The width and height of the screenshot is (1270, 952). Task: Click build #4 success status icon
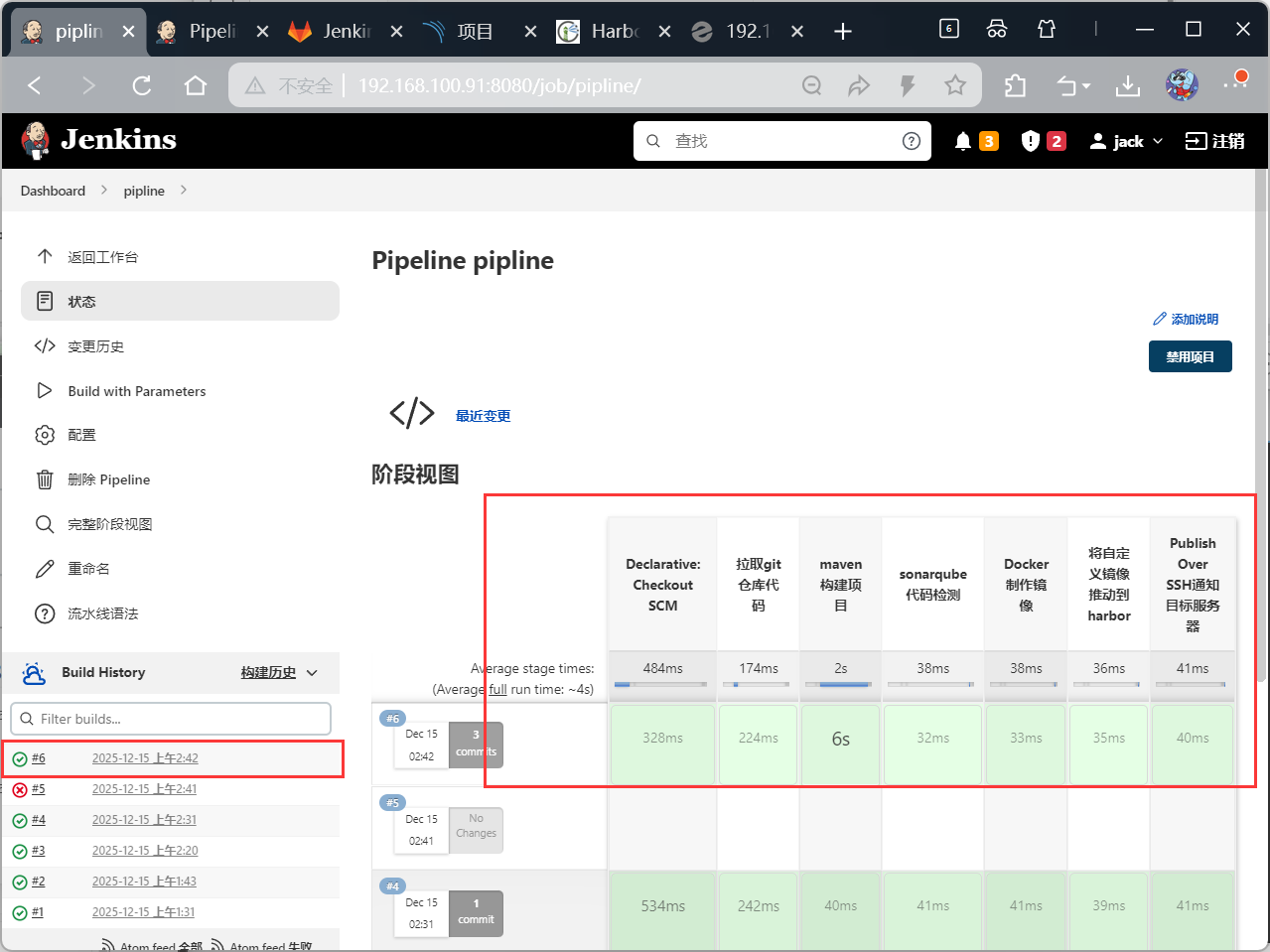coord(19,821)
